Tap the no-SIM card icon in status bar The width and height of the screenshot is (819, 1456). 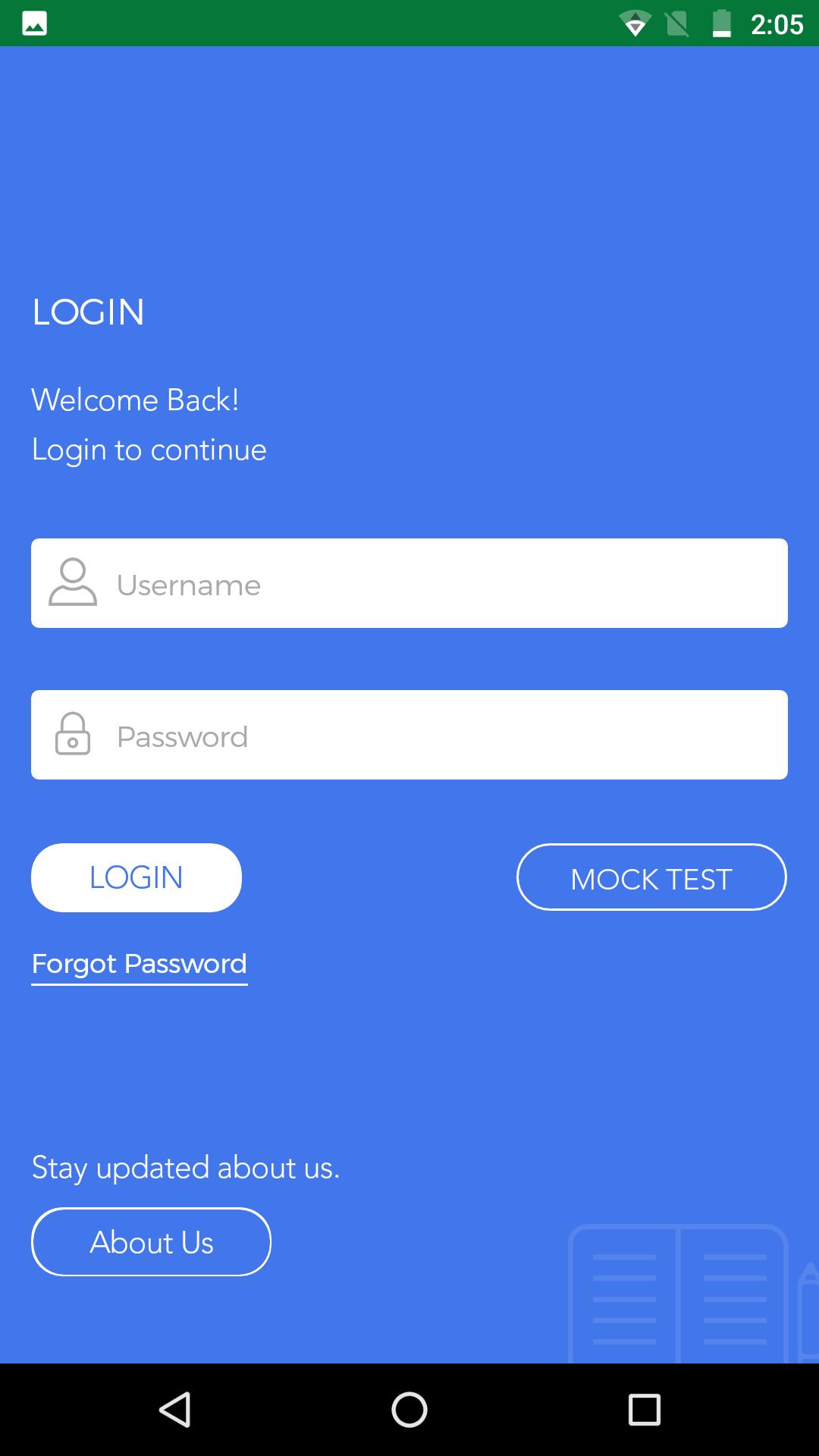tap(677, 24)
